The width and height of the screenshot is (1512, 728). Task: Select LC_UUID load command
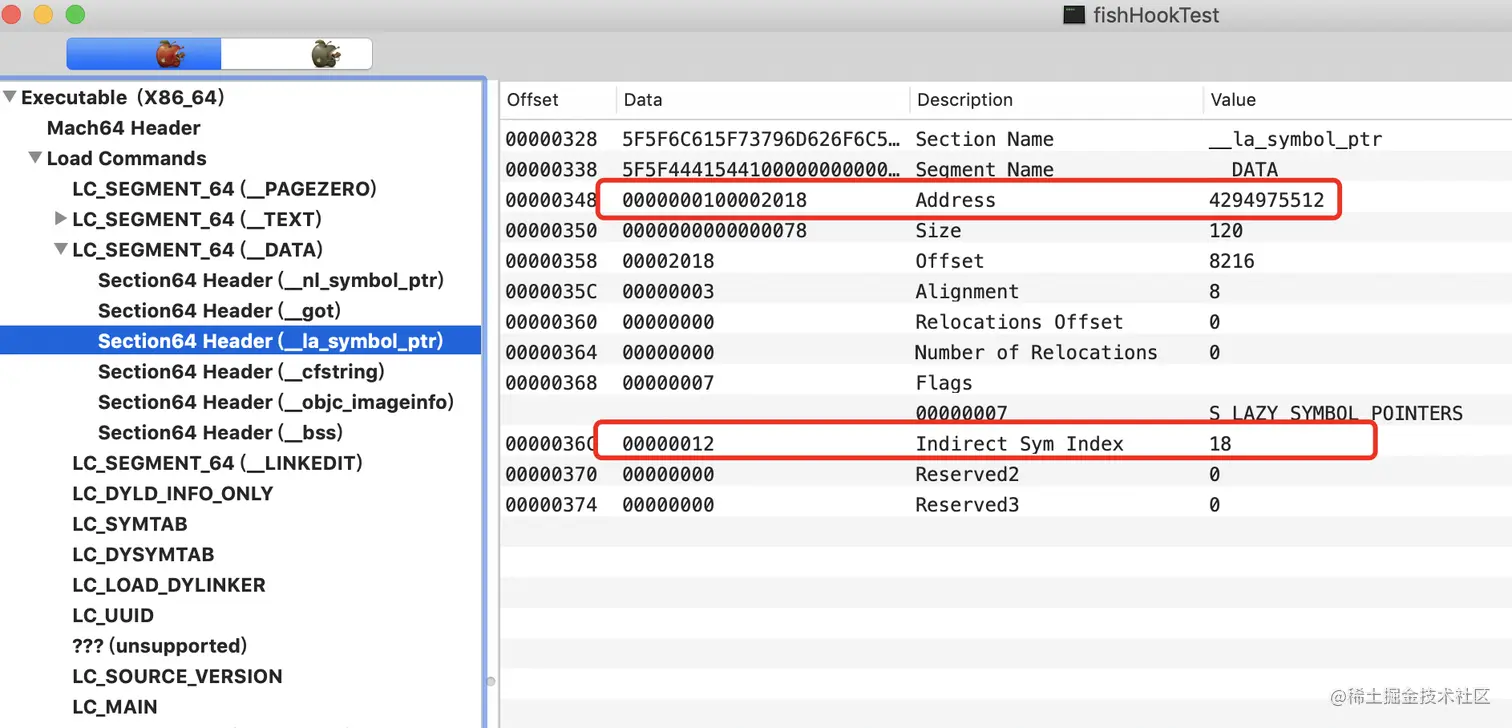[113, 615]
